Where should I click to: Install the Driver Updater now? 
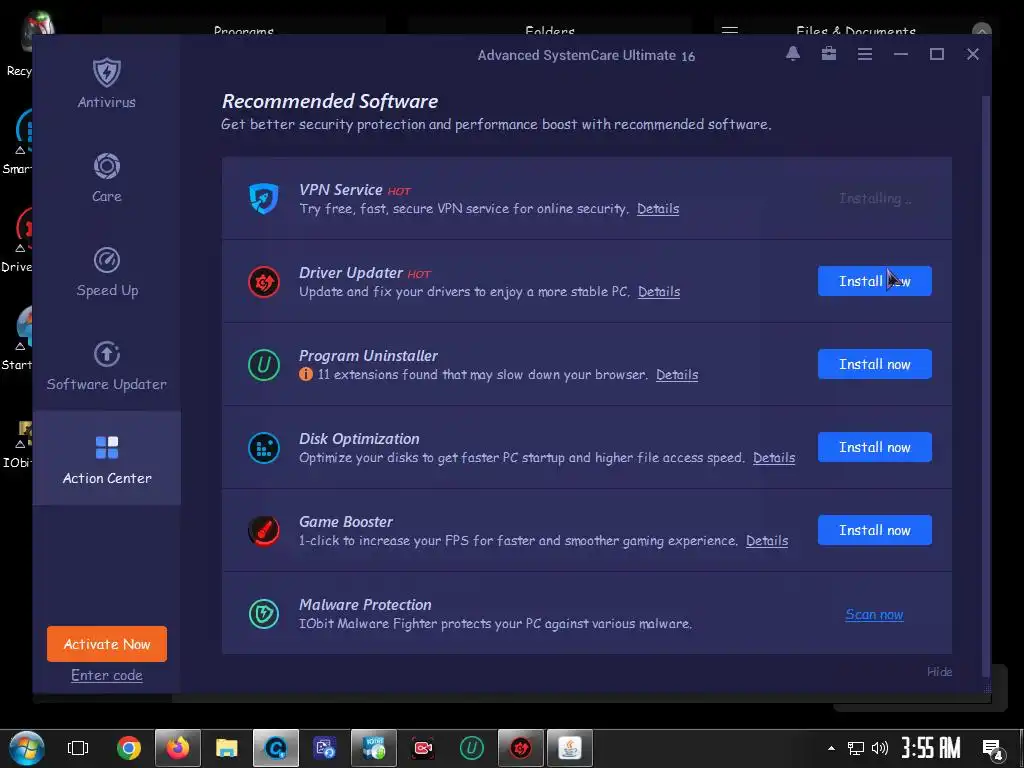point(874,281)
